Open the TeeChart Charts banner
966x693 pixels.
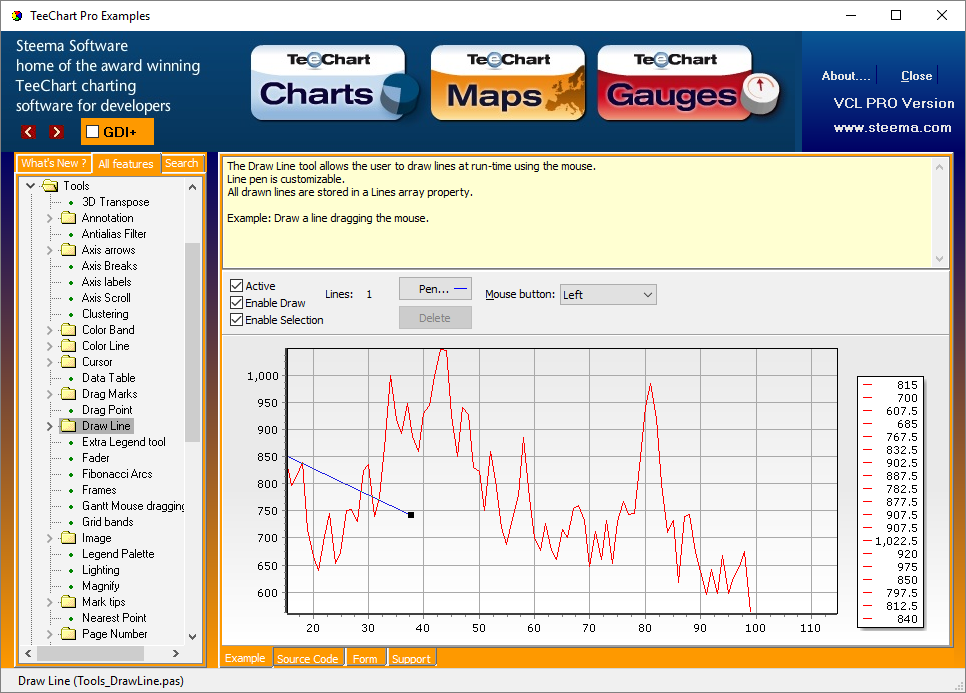tap(335, 83)
